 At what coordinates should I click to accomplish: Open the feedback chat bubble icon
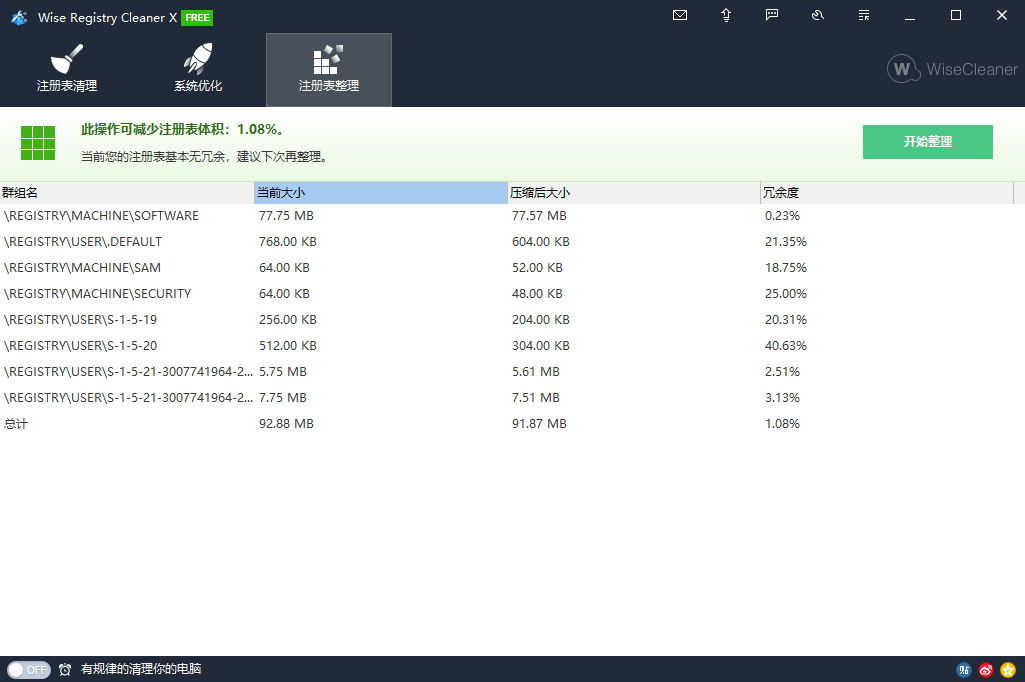(772, 15)
